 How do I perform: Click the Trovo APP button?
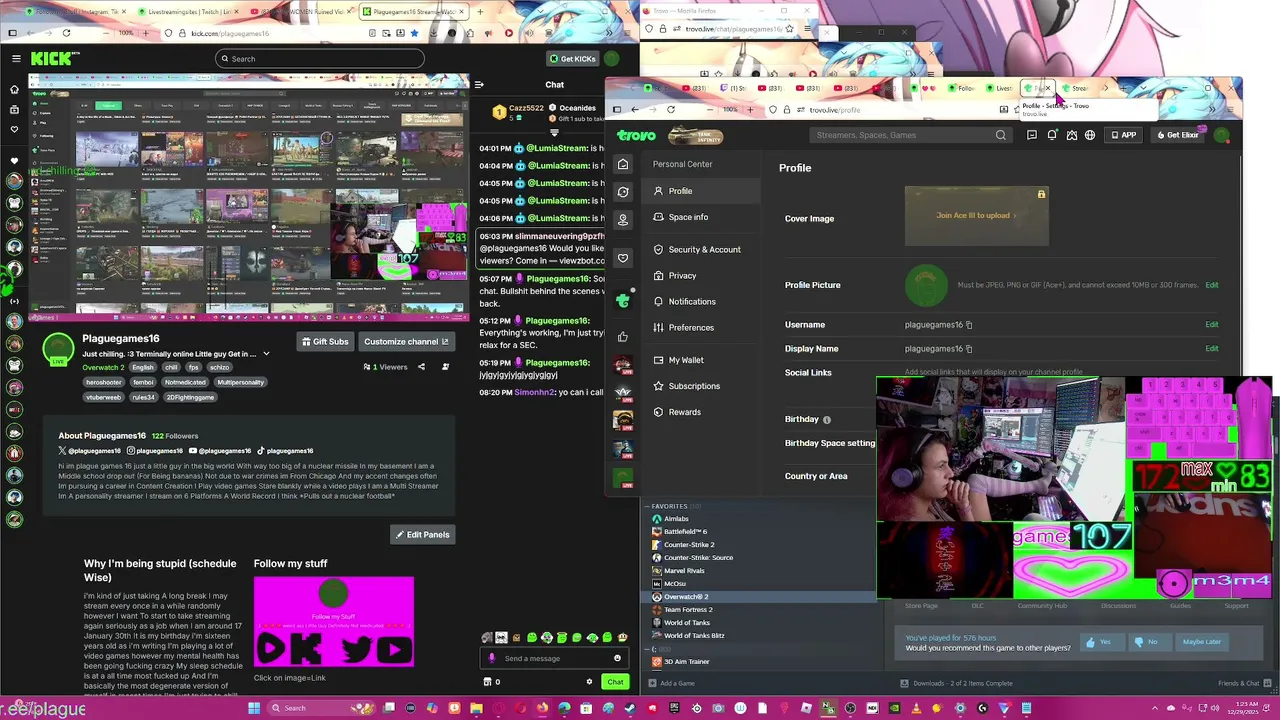(x=1124, y=135)
